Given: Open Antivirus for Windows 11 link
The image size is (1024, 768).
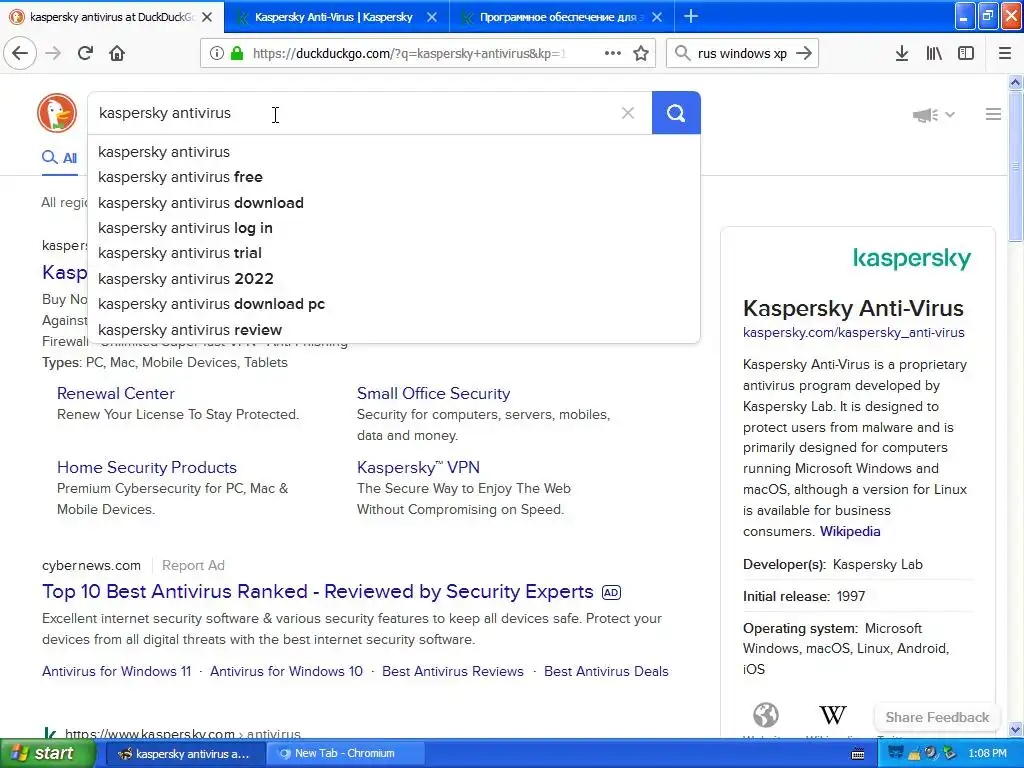Looking at the screenshot, I should click(116, 671).
